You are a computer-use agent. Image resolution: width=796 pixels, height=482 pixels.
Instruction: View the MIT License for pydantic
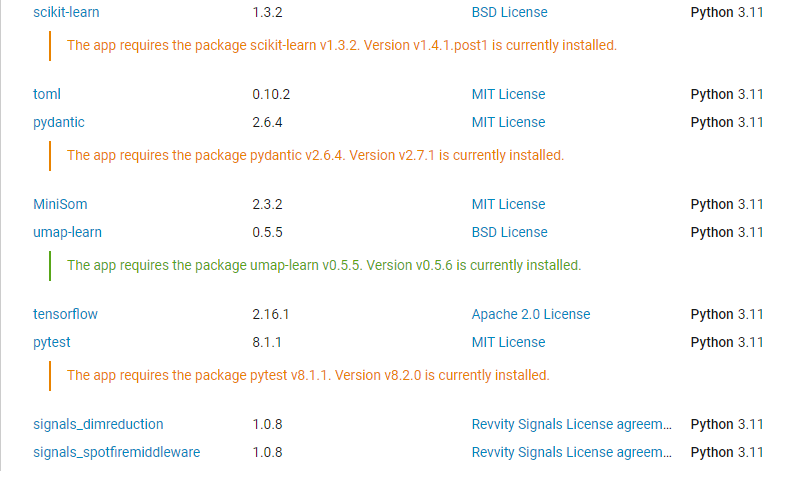pos(508,122)
